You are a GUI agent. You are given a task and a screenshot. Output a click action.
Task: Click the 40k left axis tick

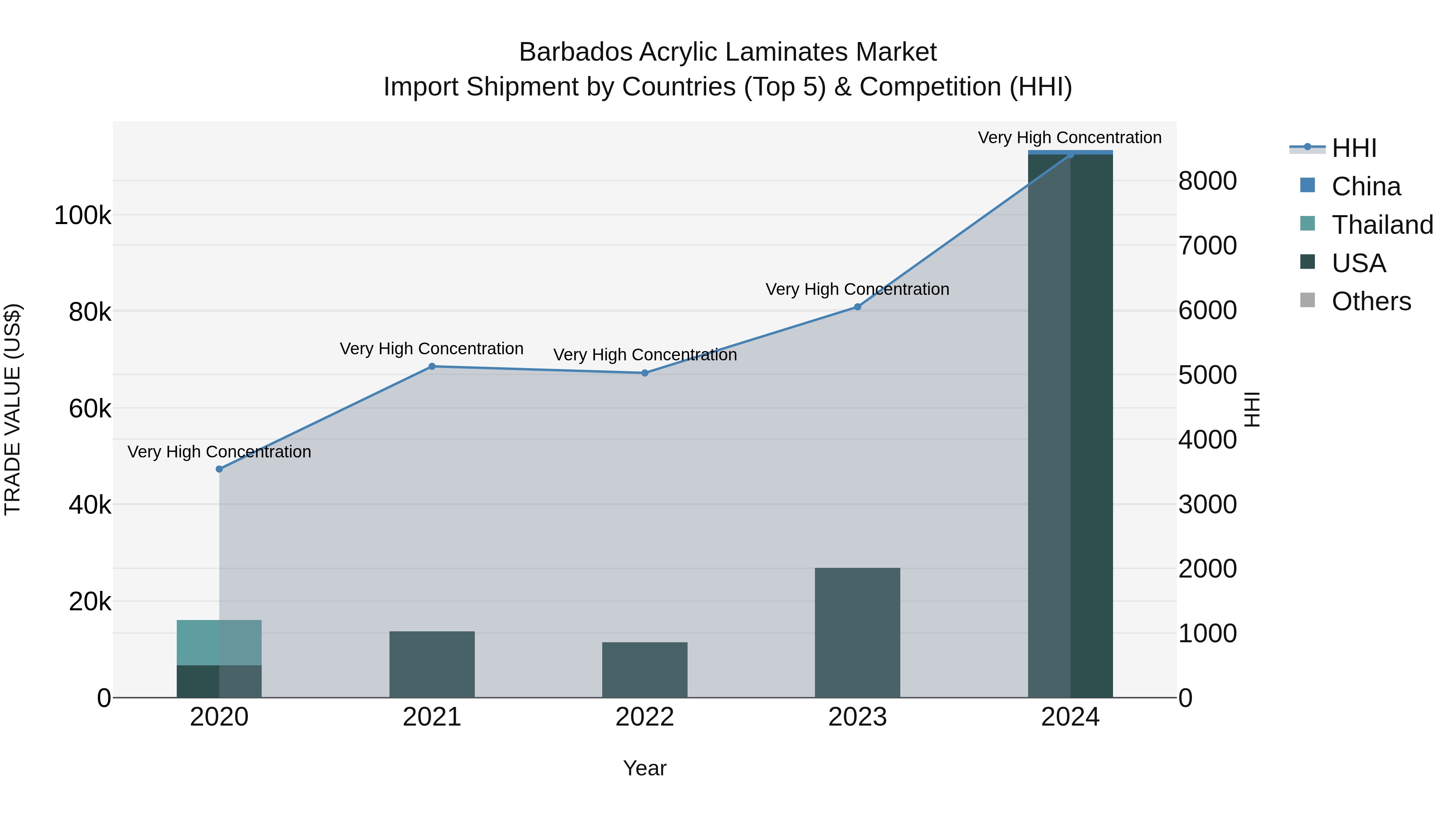(x=90, y=505)
